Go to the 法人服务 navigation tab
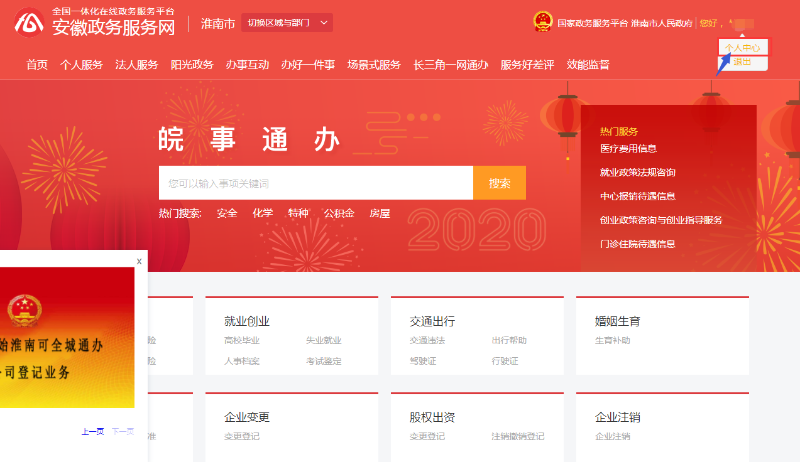 coord(136,65)
